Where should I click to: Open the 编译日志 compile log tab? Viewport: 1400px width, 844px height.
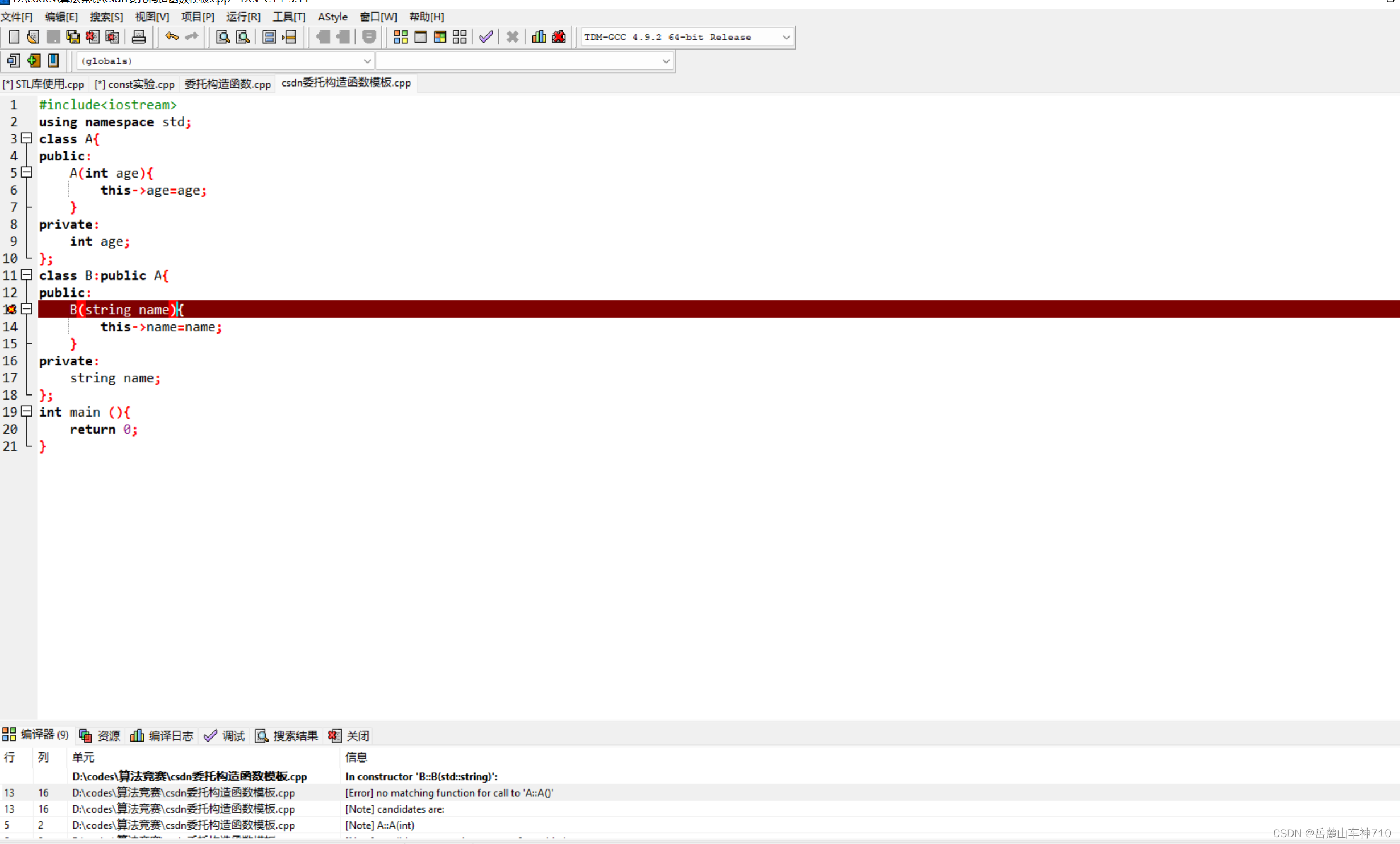(x=162, y=736)
